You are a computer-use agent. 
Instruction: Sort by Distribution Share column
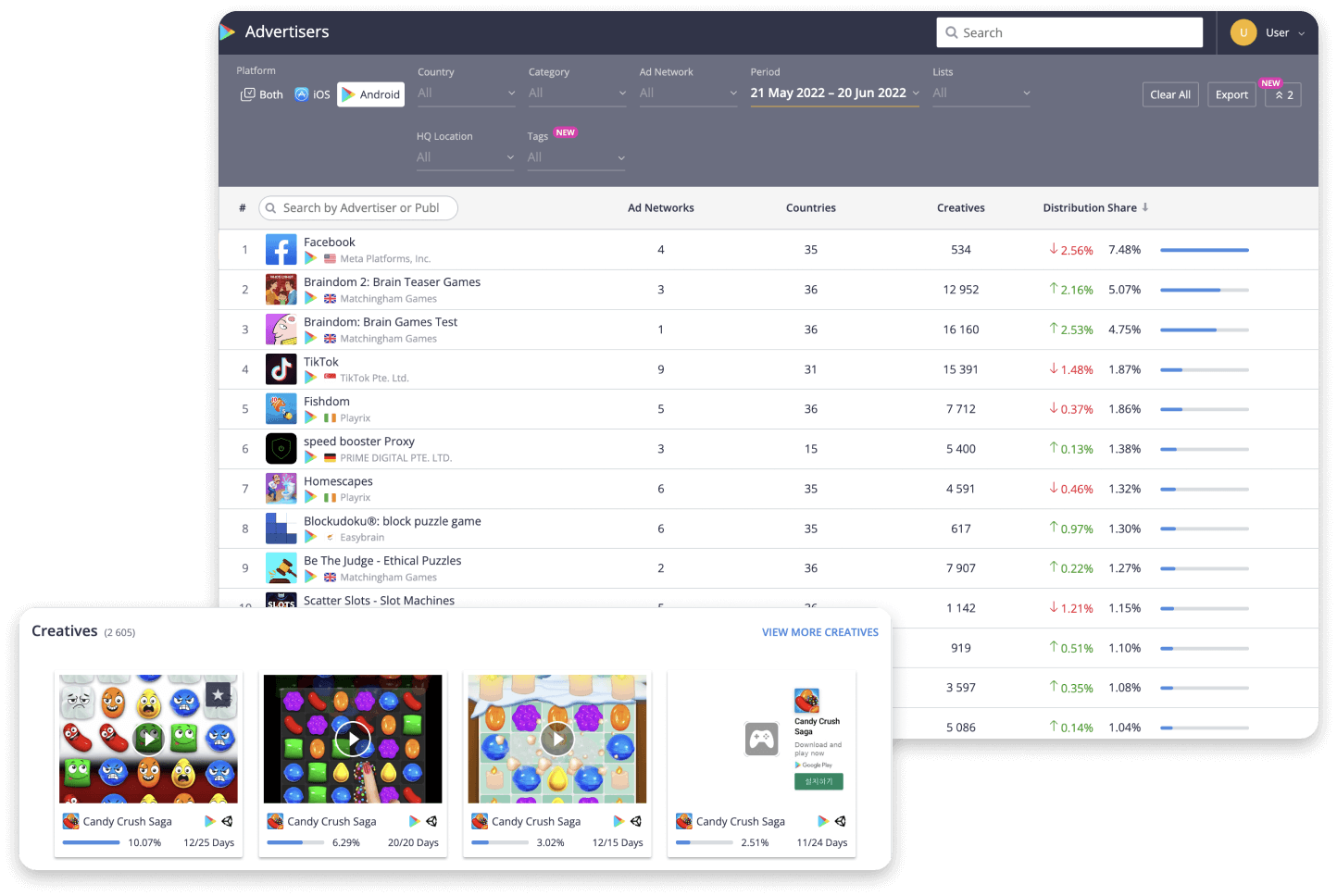(x=1090, y=208)
